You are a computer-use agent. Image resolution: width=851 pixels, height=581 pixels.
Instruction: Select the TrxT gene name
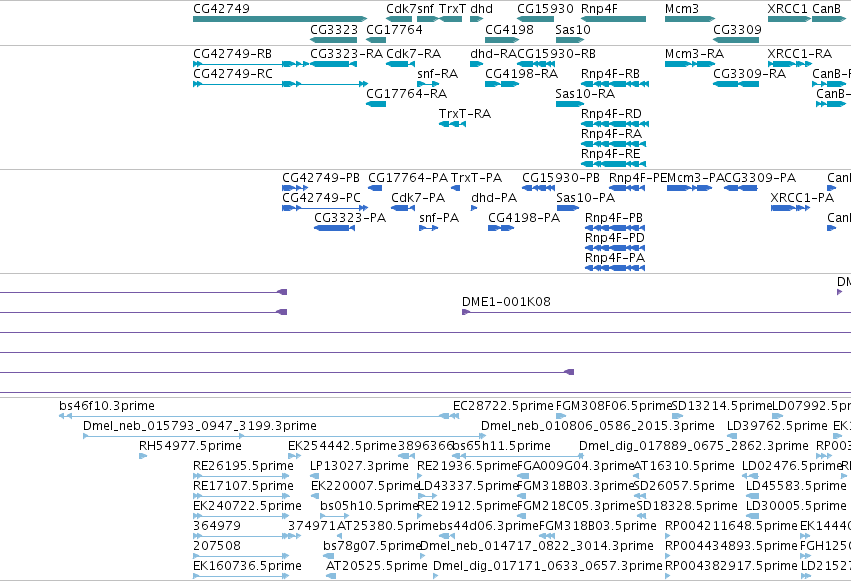point(452,9)
